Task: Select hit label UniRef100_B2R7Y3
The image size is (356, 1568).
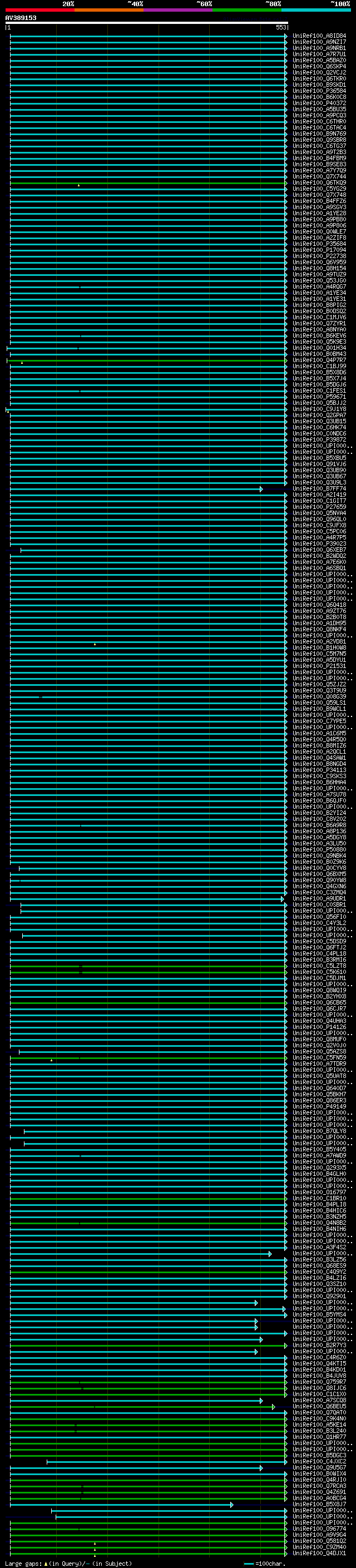Action: pyautogui.click(x=319, y=1345)
